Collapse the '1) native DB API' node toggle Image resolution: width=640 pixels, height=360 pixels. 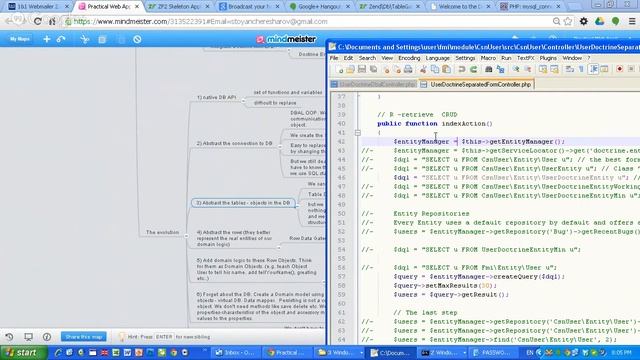pyautogui.click(x=243, y=101)
